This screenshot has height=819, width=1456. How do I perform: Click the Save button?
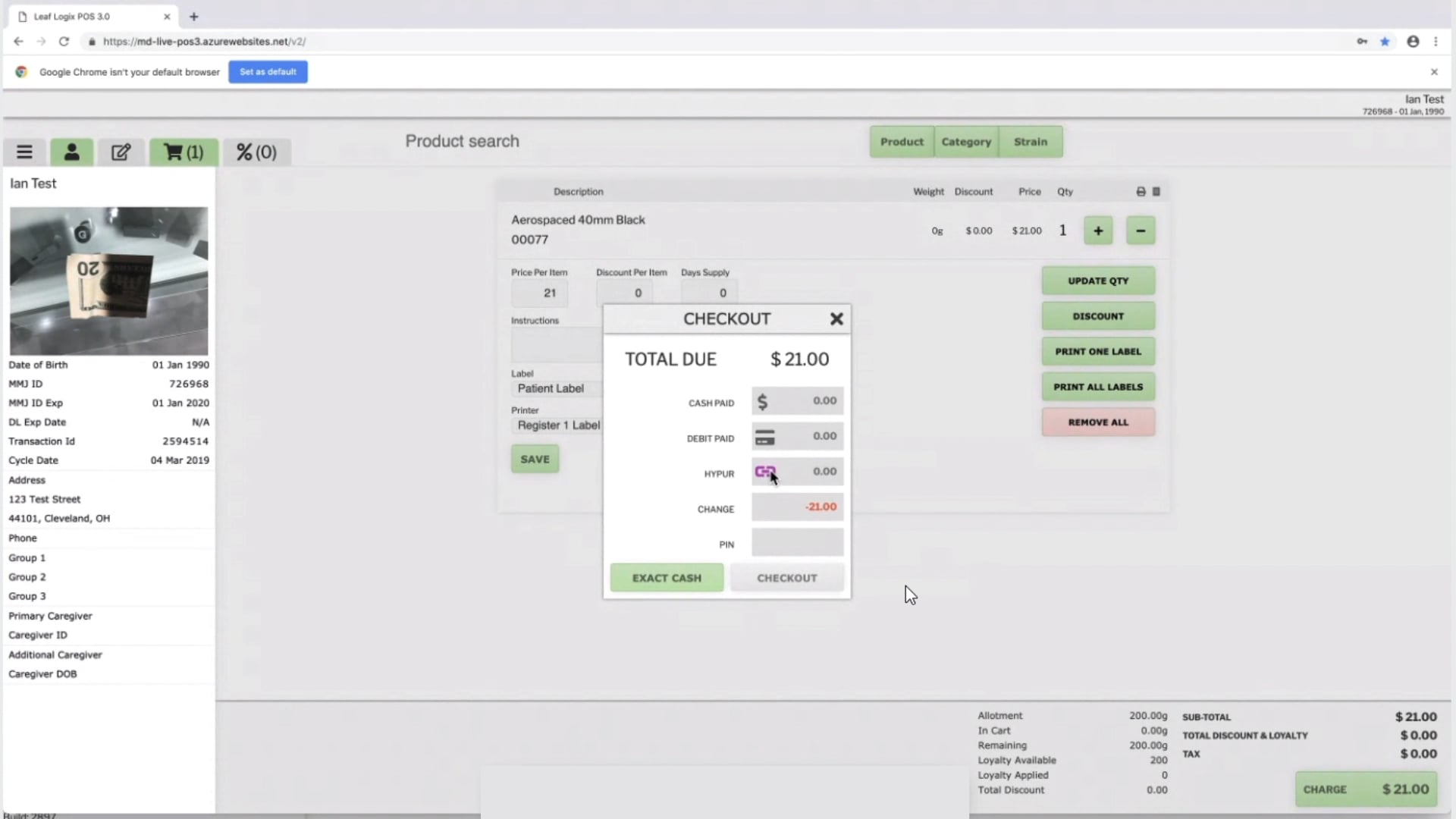click(535, 460)
